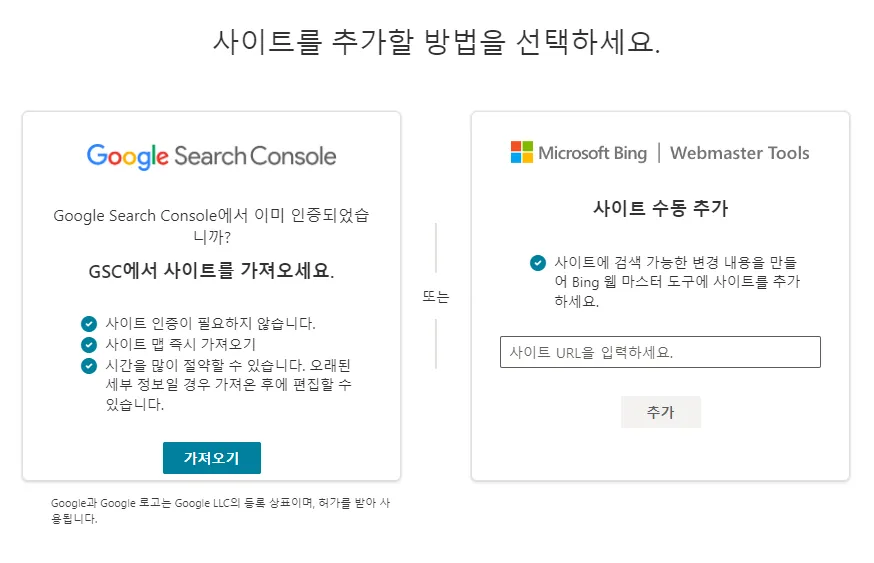Click the Microsoft four-square logo icon
The width and height of the screenshot is (874, 563).
(x=522, y=152)
